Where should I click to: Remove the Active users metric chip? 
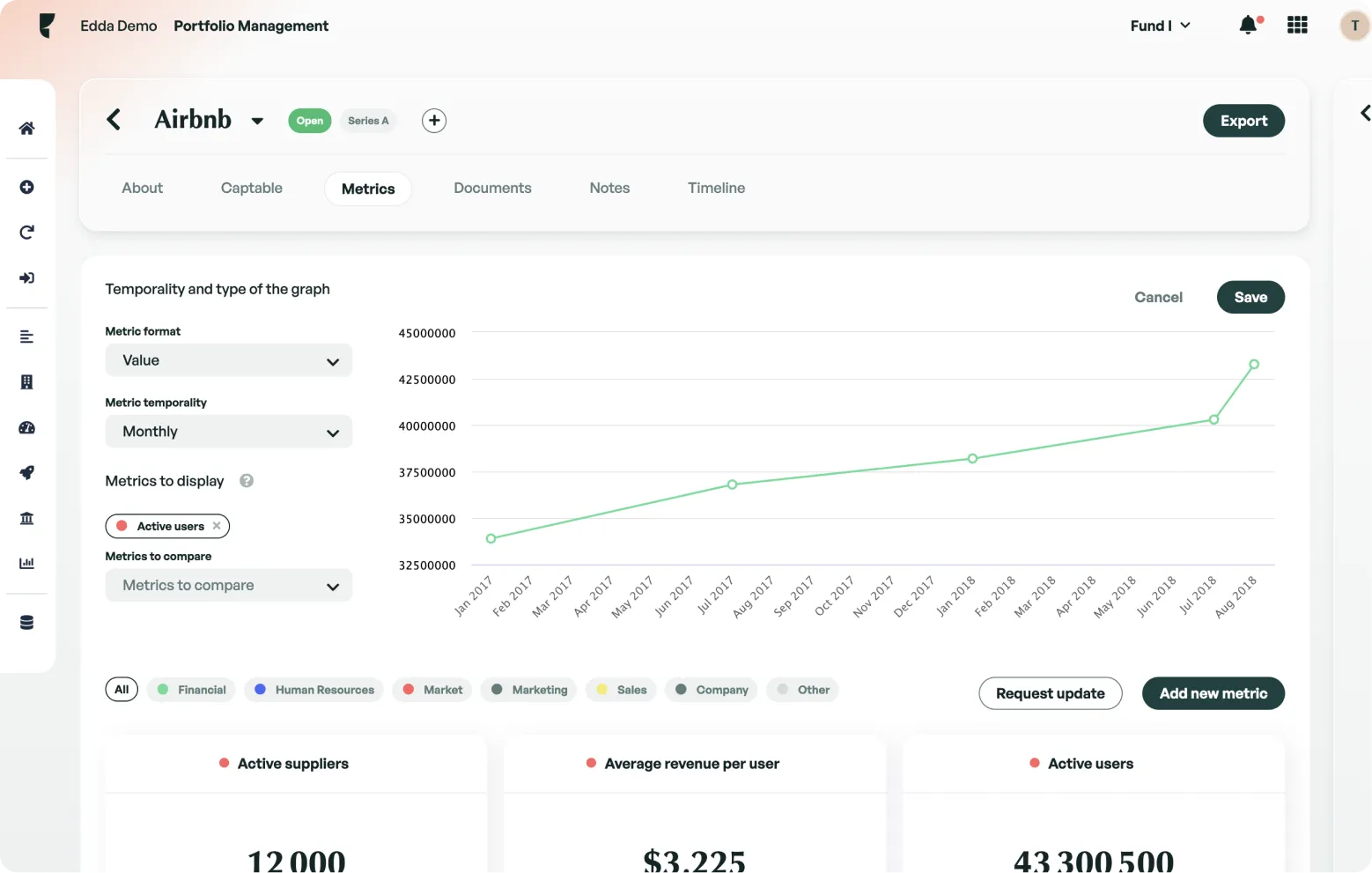[216, 526]
